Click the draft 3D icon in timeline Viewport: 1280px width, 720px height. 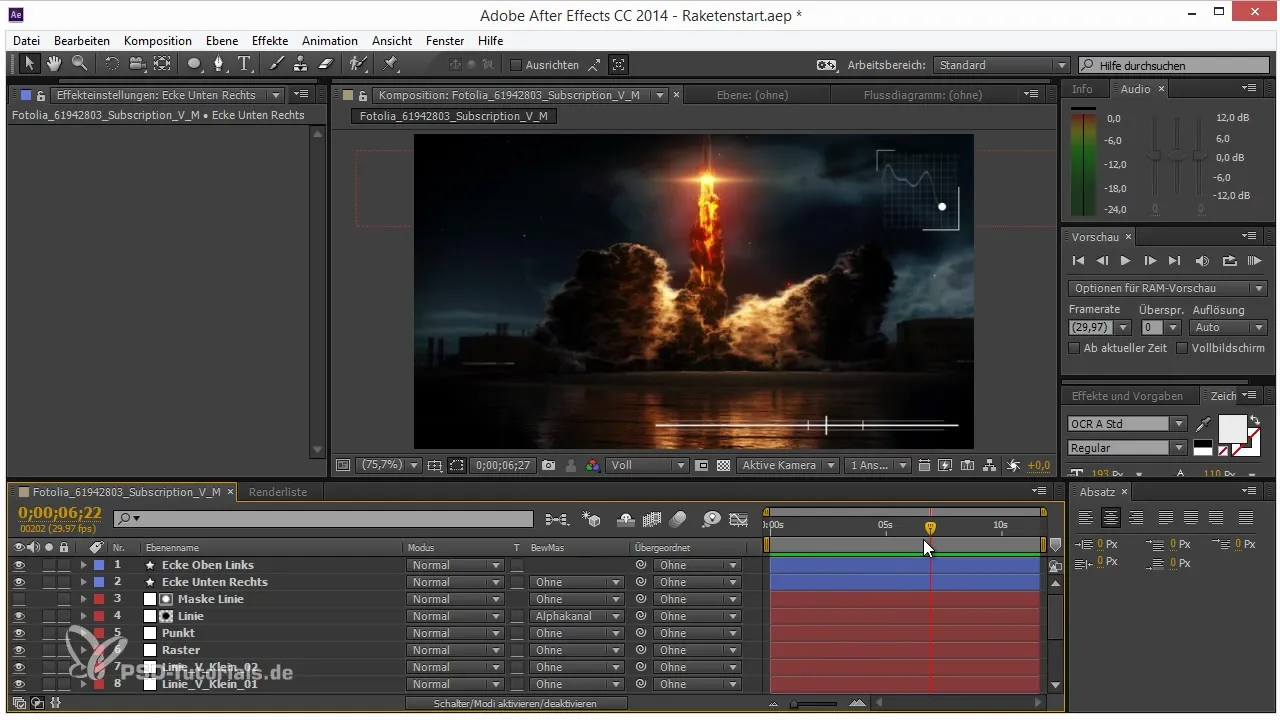[x=592, y=519]
